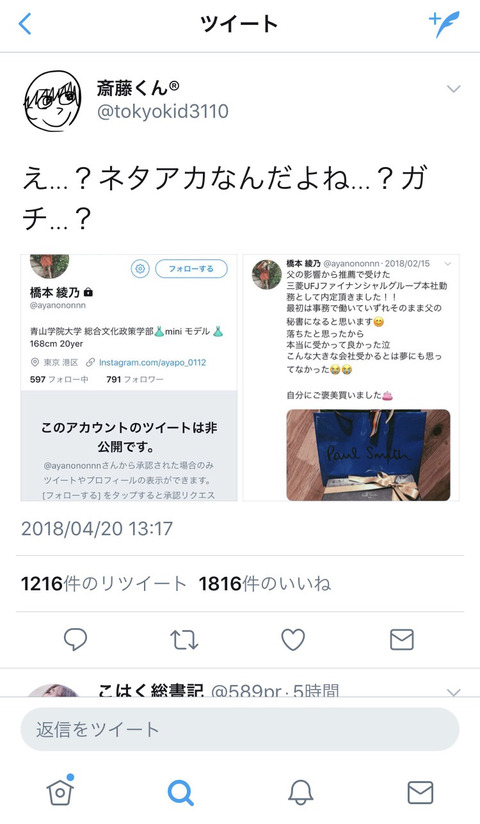Open notifications bell tab

click(301, 792)
